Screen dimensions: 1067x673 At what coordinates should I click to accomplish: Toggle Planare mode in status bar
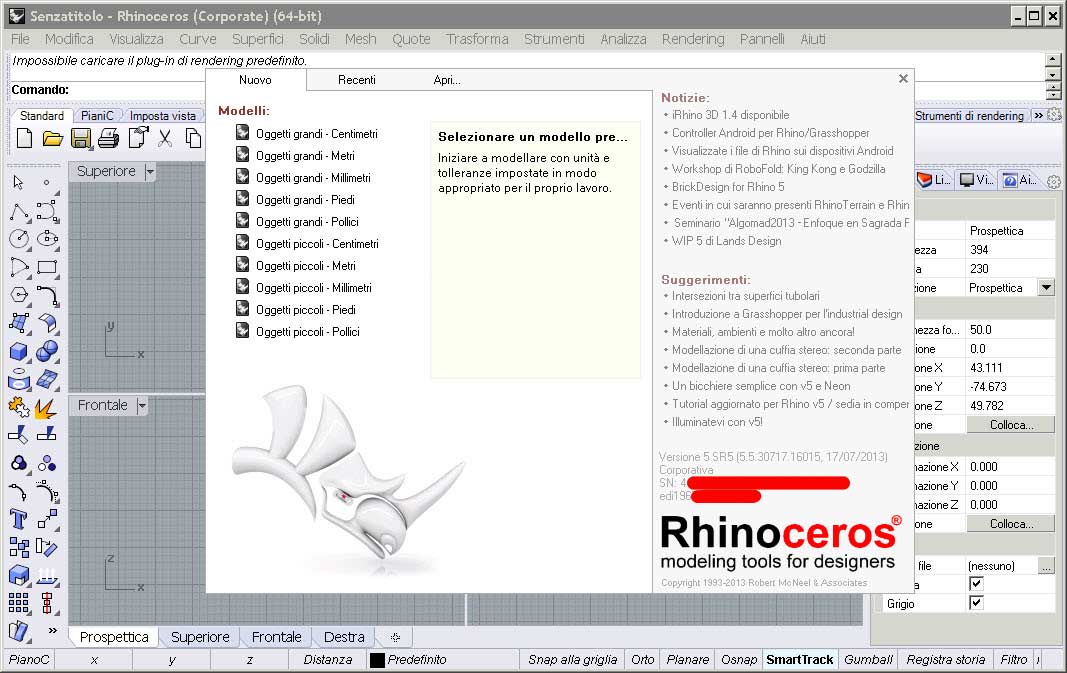[687, 659]
